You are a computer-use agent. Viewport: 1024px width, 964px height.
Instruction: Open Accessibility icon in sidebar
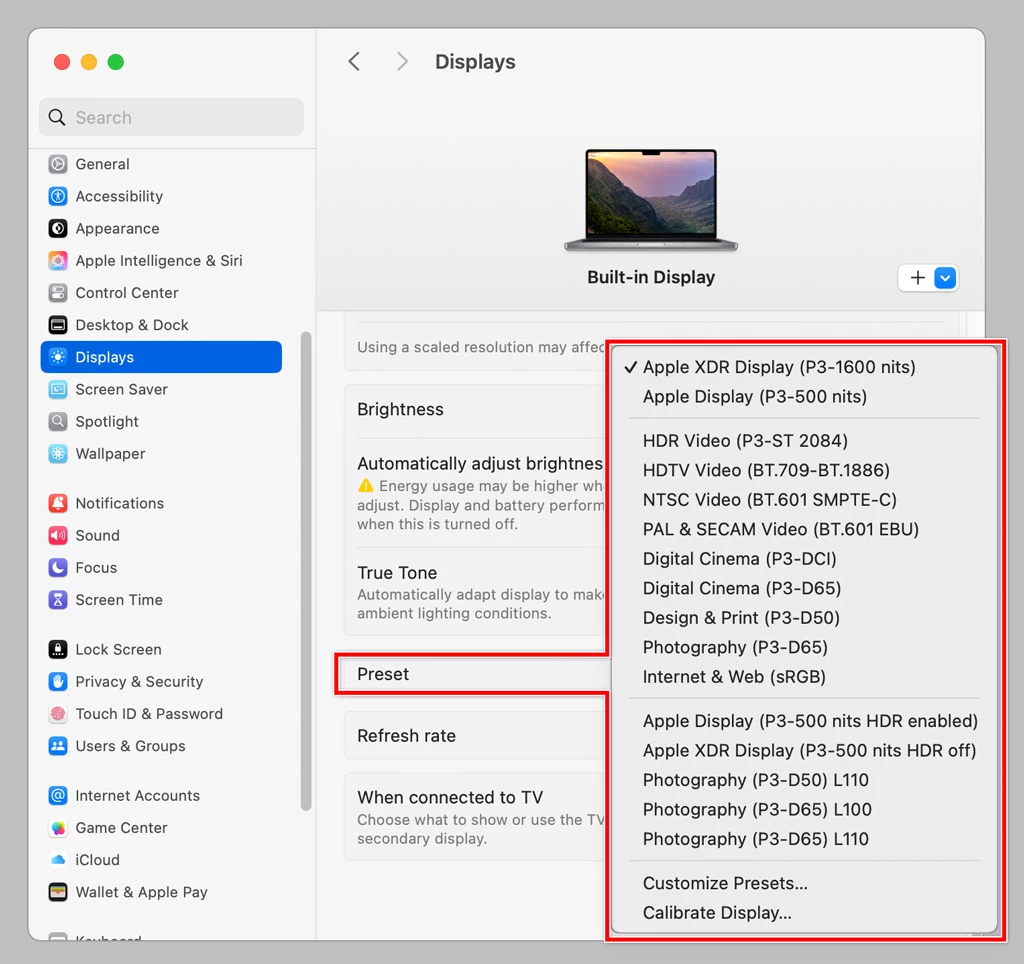pos(58,196)
